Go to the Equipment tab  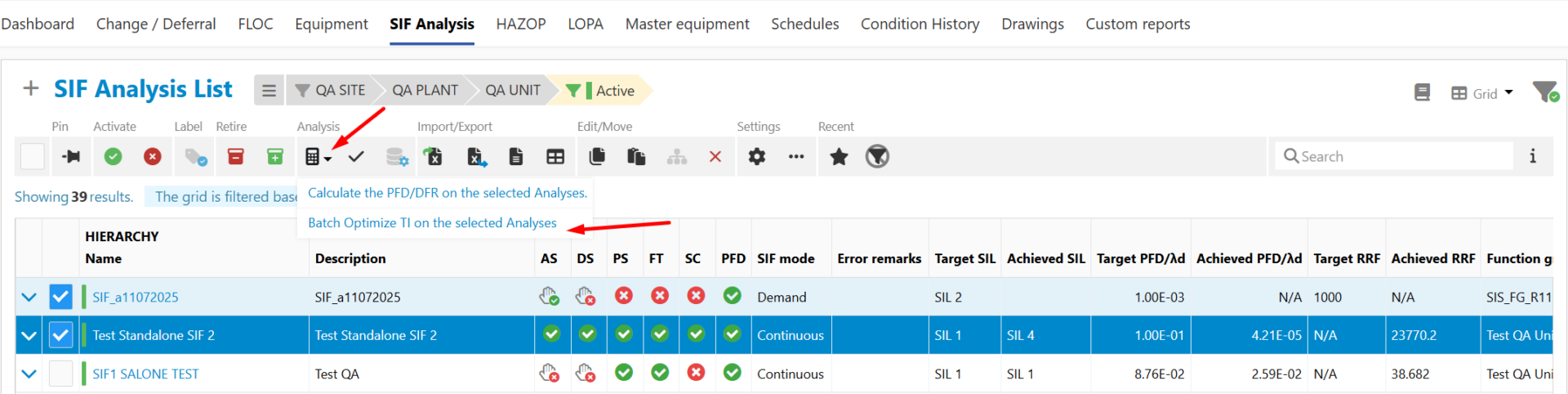click(332, 24)
